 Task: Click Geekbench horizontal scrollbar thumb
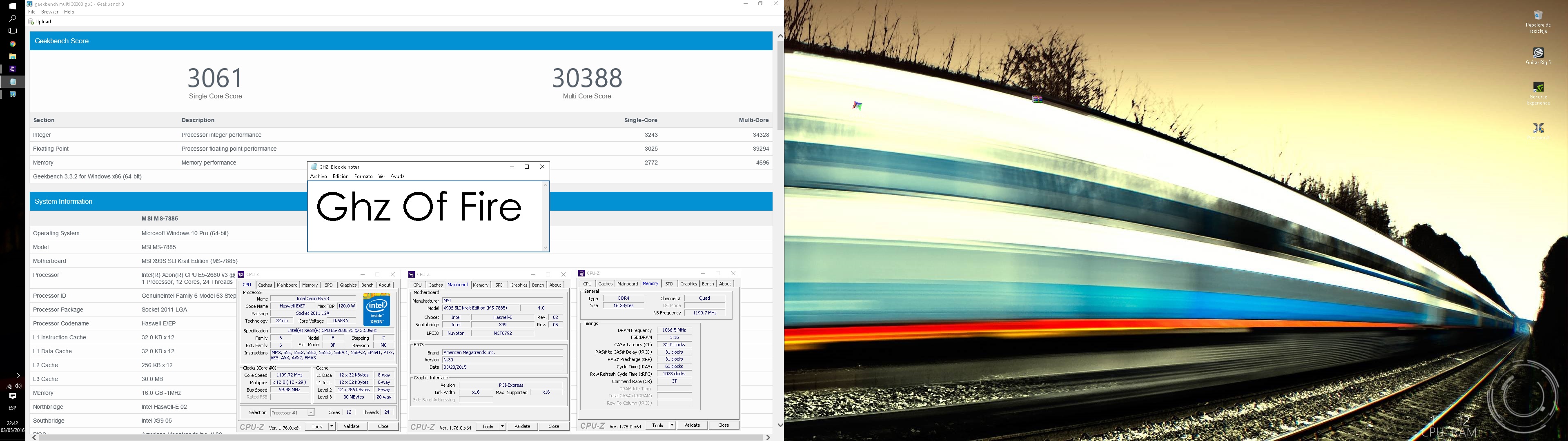401,437
